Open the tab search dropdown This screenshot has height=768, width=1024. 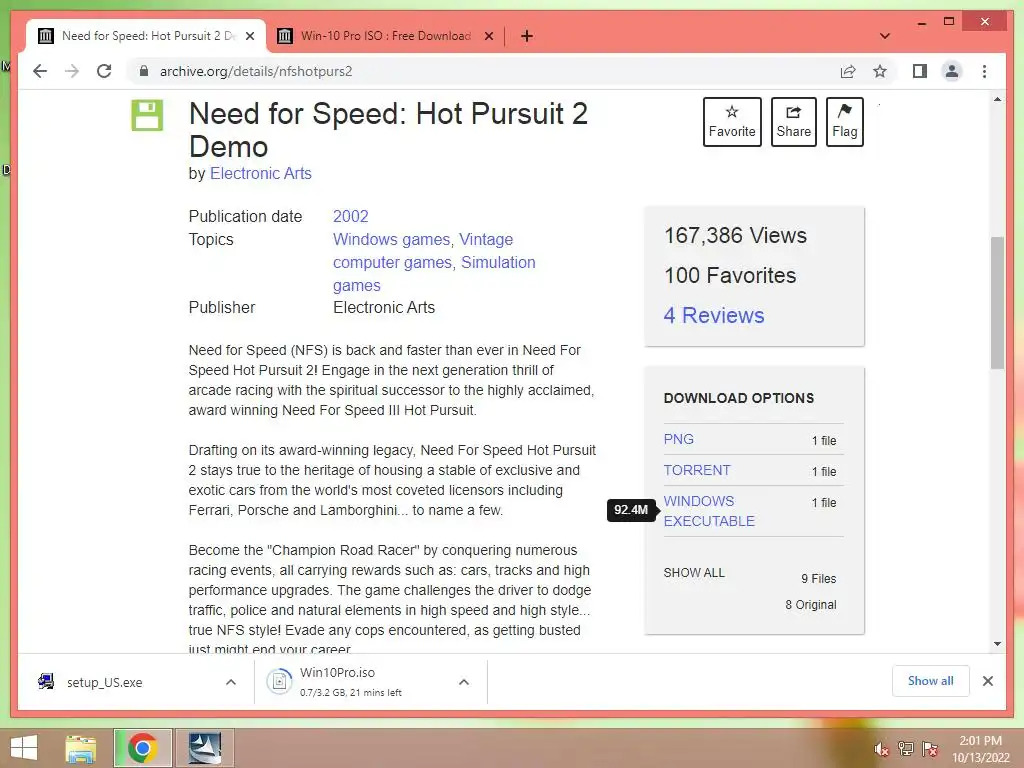885,36
